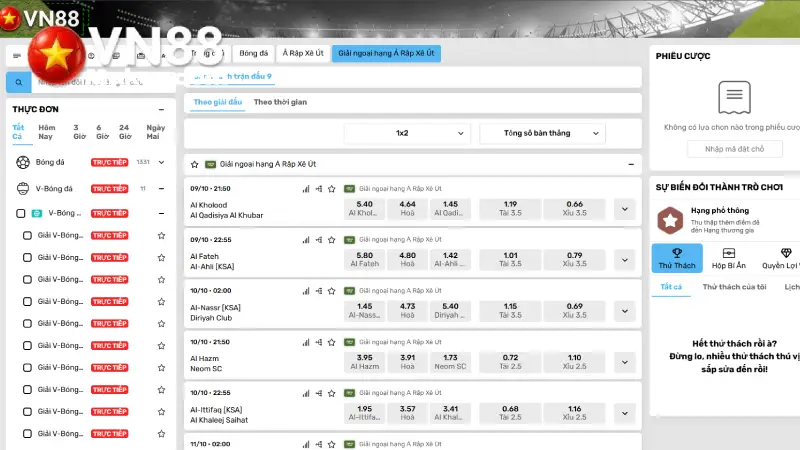Switch to Theo thời gian tab
Screen dimensions: 800x450
pos(280,102)
